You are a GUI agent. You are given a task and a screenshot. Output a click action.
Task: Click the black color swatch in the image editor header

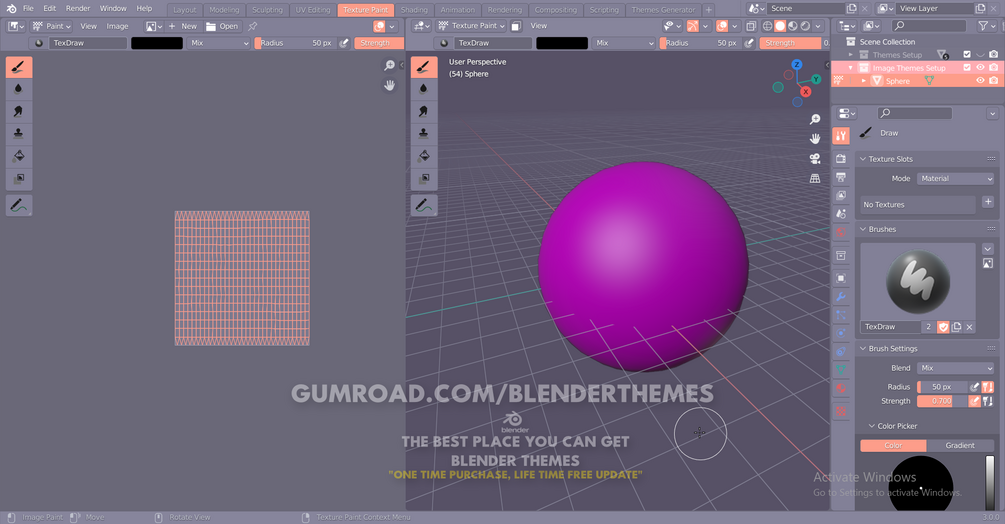(157, 43)
